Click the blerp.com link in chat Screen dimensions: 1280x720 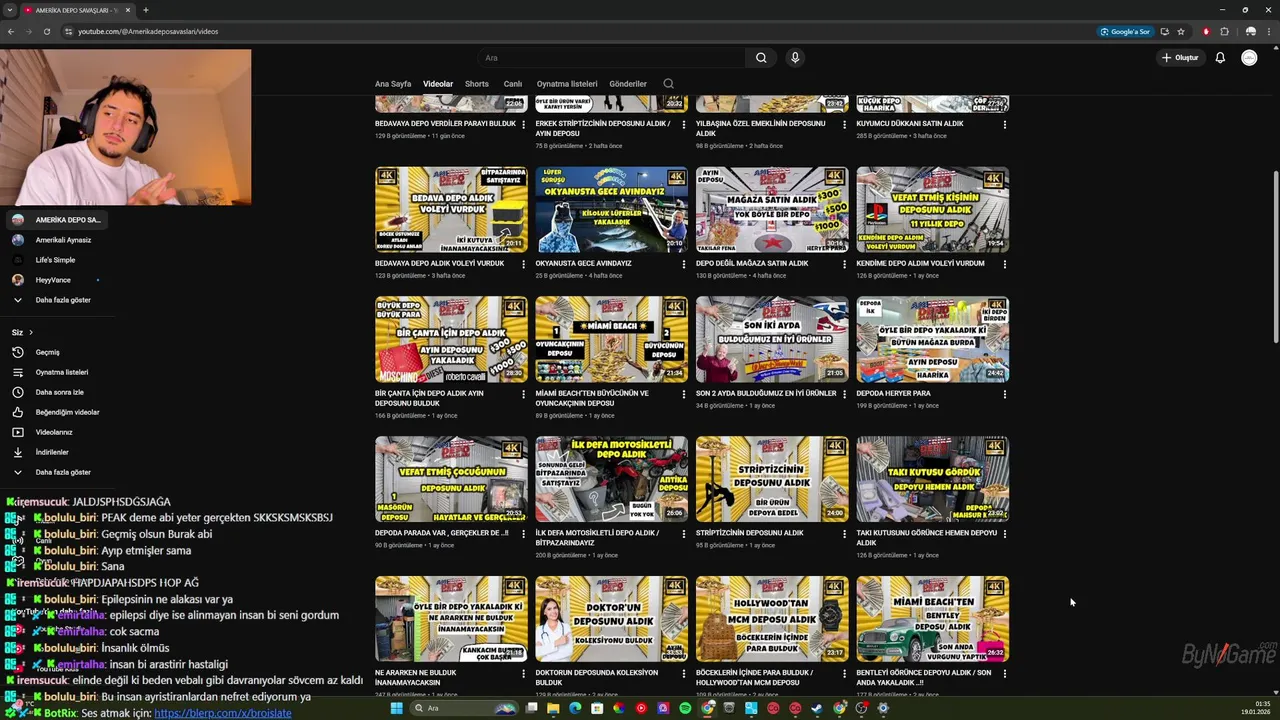(223, 713)
